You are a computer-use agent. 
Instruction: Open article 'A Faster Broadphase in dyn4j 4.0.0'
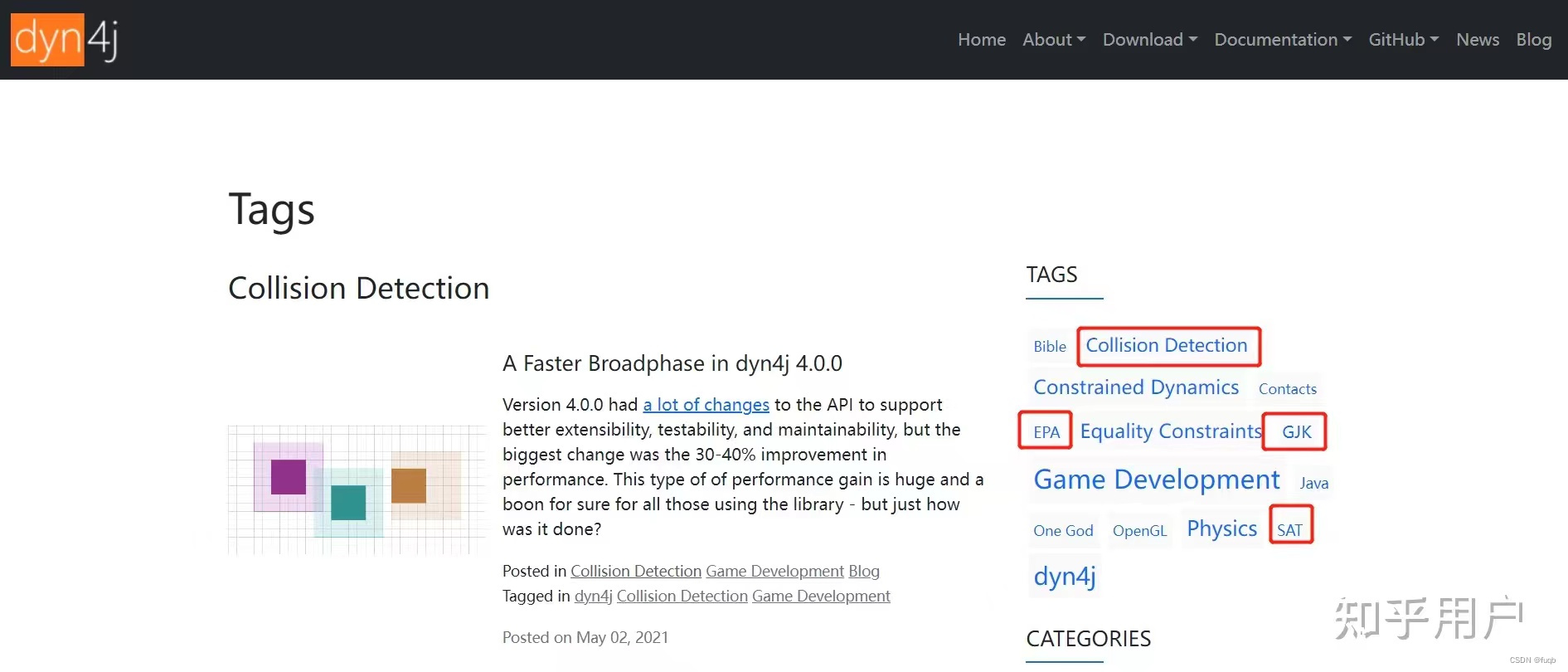click(672, 363)
